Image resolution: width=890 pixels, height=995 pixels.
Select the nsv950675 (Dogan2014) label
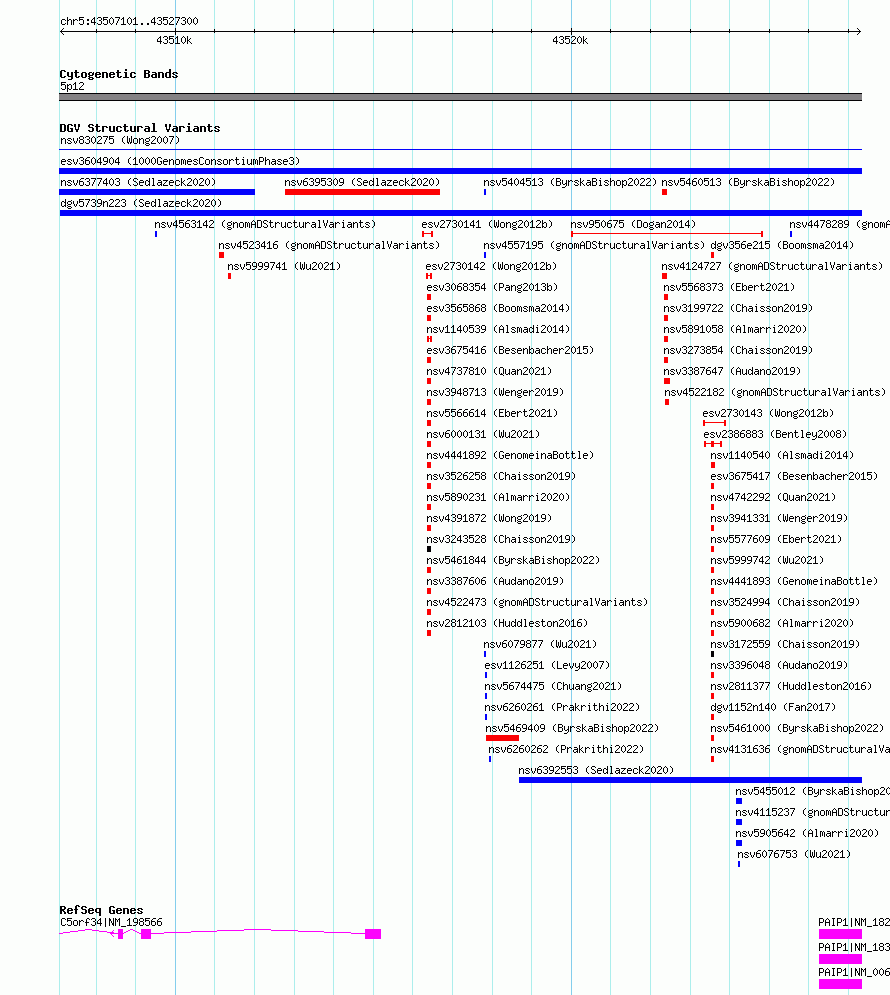click(633, 224)
